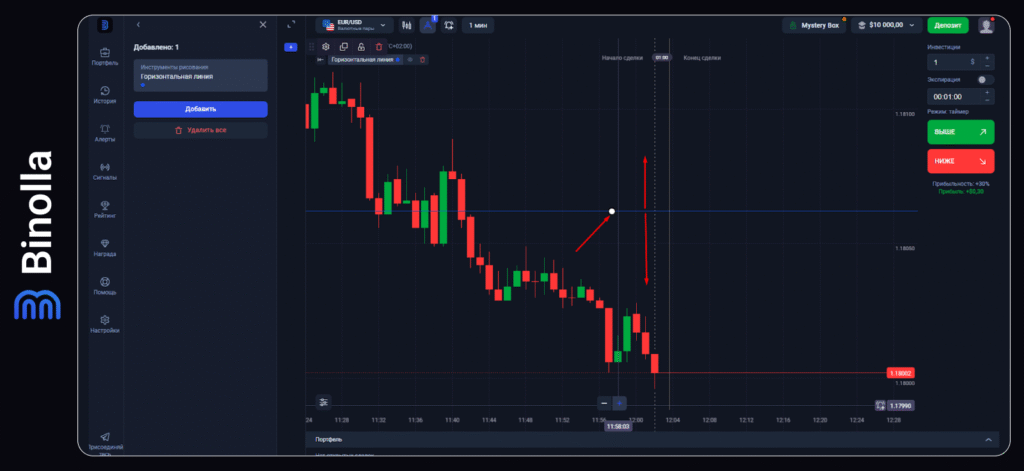Open the $10 000,00 account balance dropdown
This screenshot has height=471, width=1024.
[886, 25]
